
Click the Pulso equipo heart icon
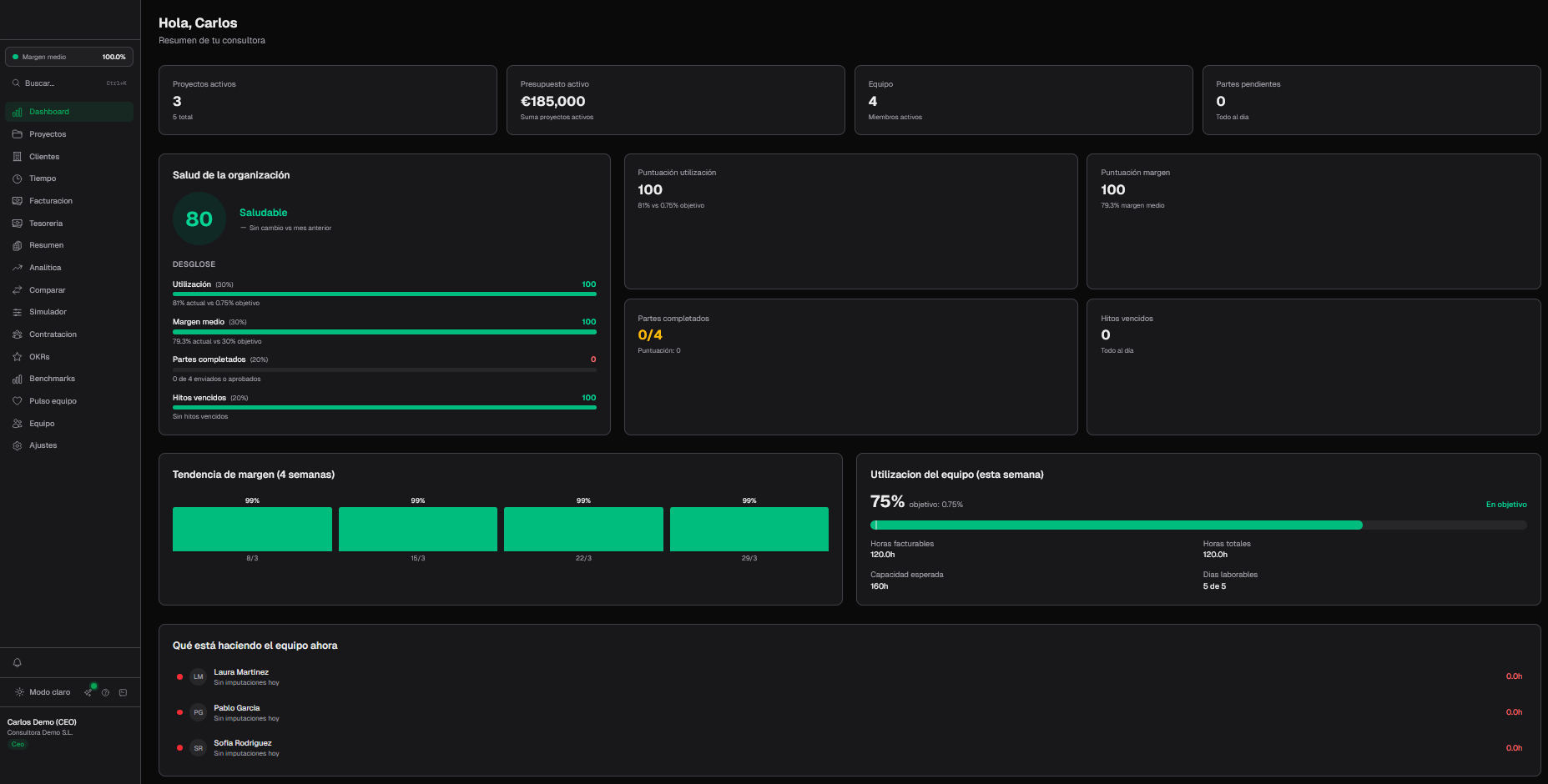[x=17, y=401]
